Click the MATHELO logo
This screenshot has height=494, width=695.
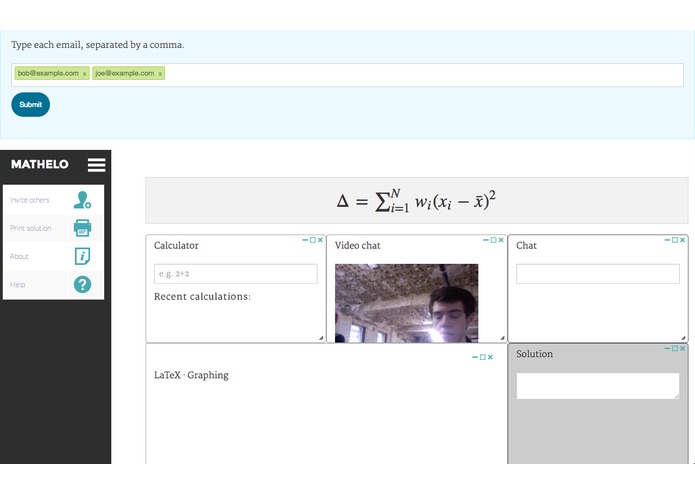click(x=39, y=164)
